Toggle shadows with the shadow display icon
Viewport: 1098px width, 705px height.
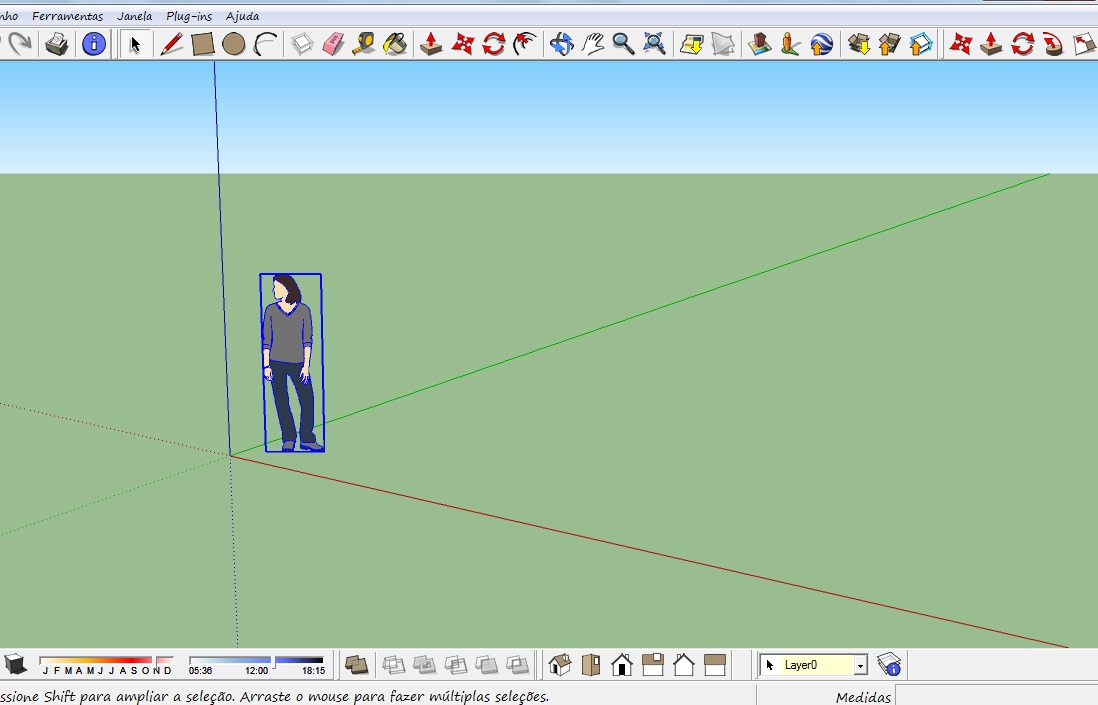[x=15, y=662]
